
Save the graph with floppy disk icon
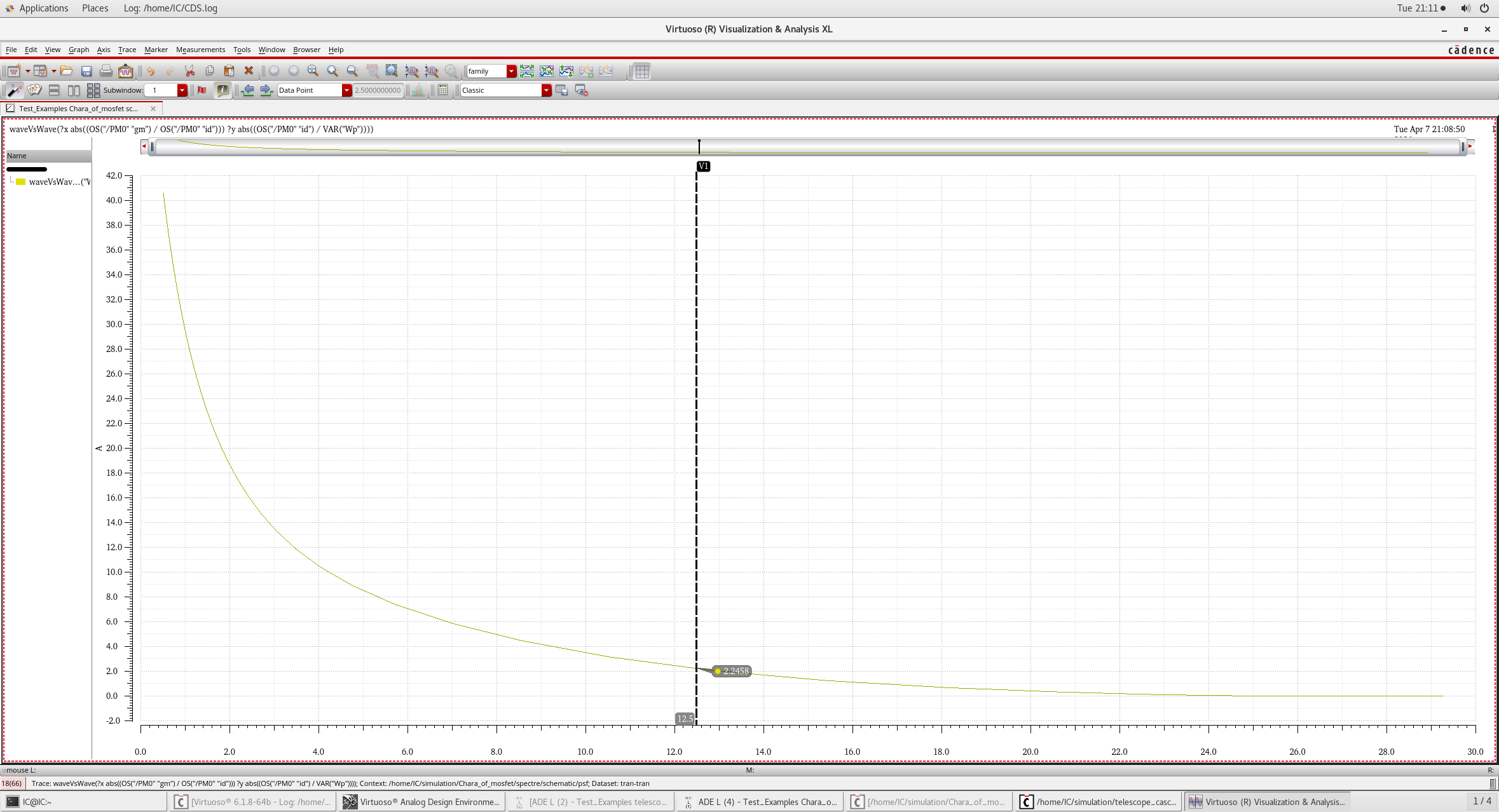coord(86,71)
